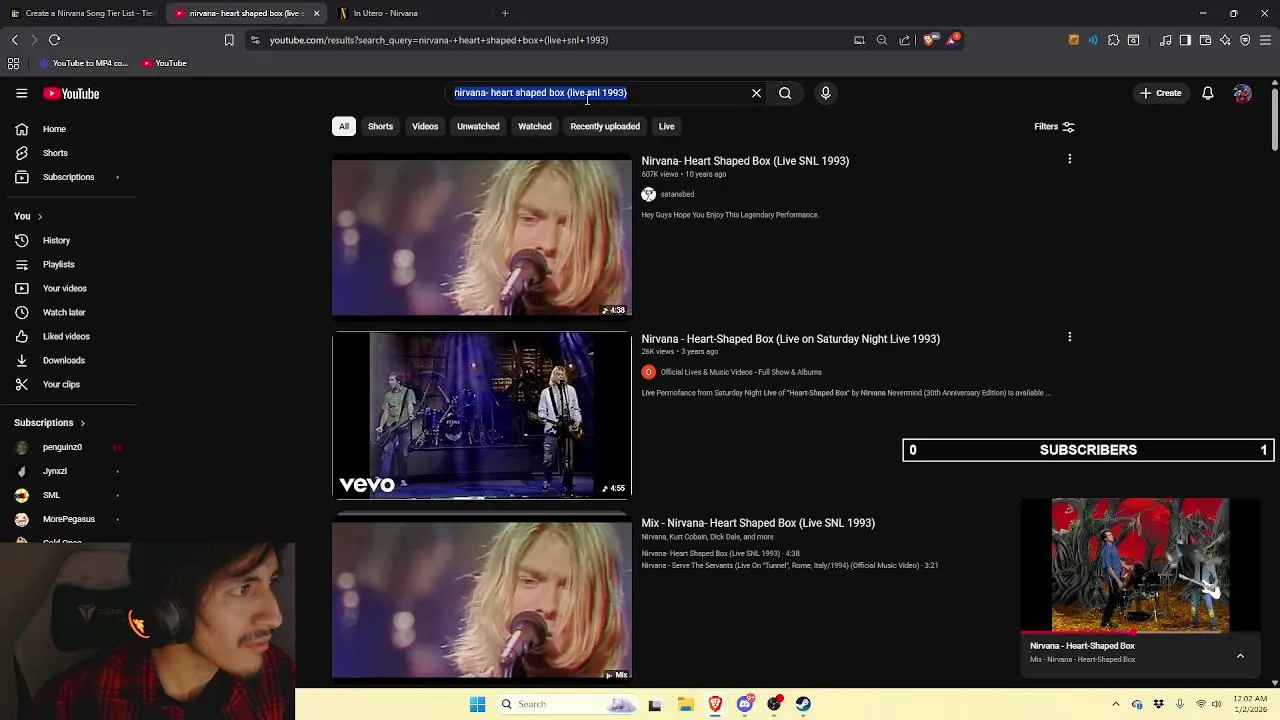
Task: Open Home in the sidebar
Action: (x=54, y=129)
